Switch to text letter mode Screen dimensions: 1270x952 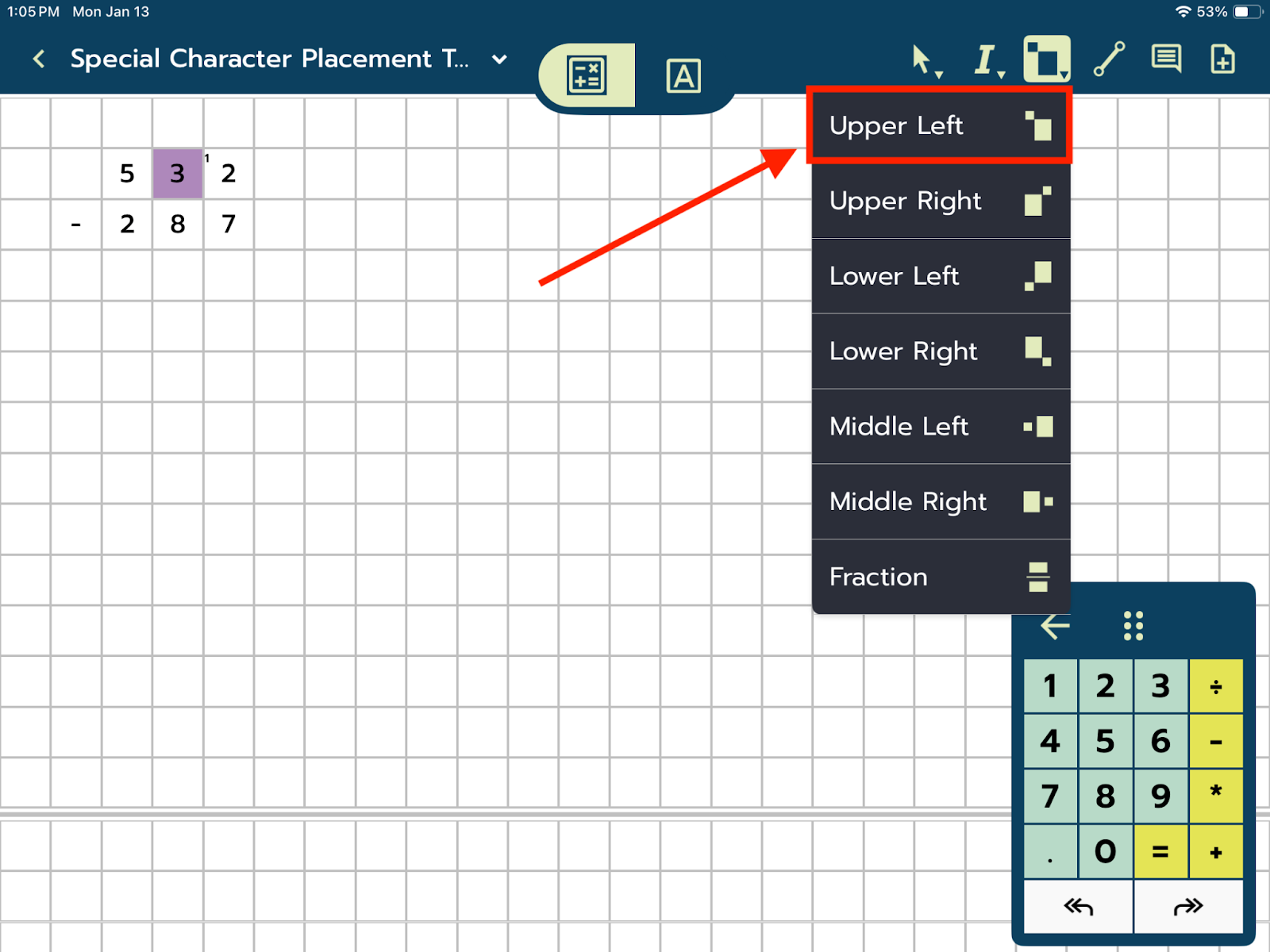tap(683, 76)
